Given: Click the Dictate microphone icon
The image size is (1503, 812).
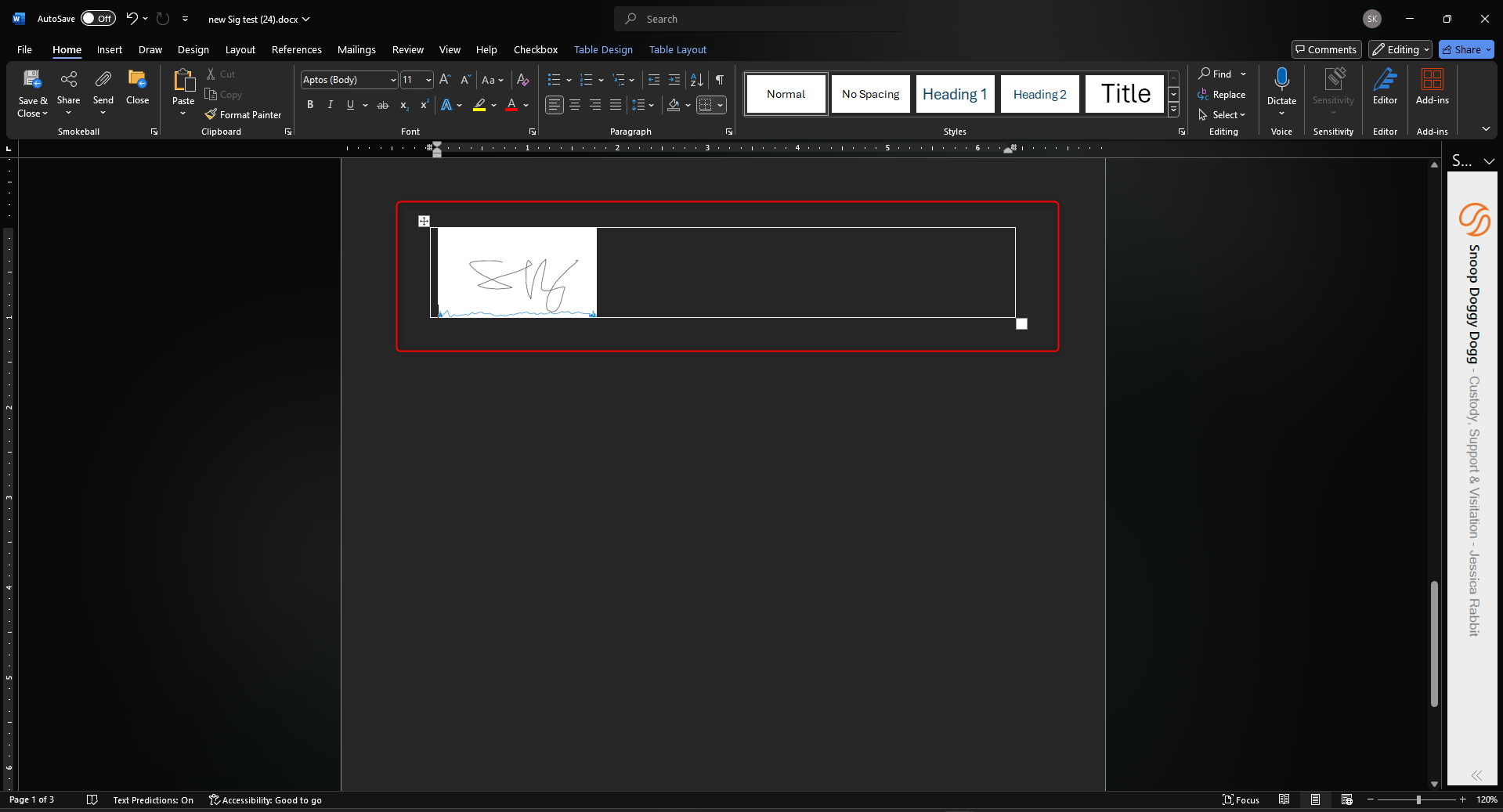Looking at the screenshot, I should 1281,80.
